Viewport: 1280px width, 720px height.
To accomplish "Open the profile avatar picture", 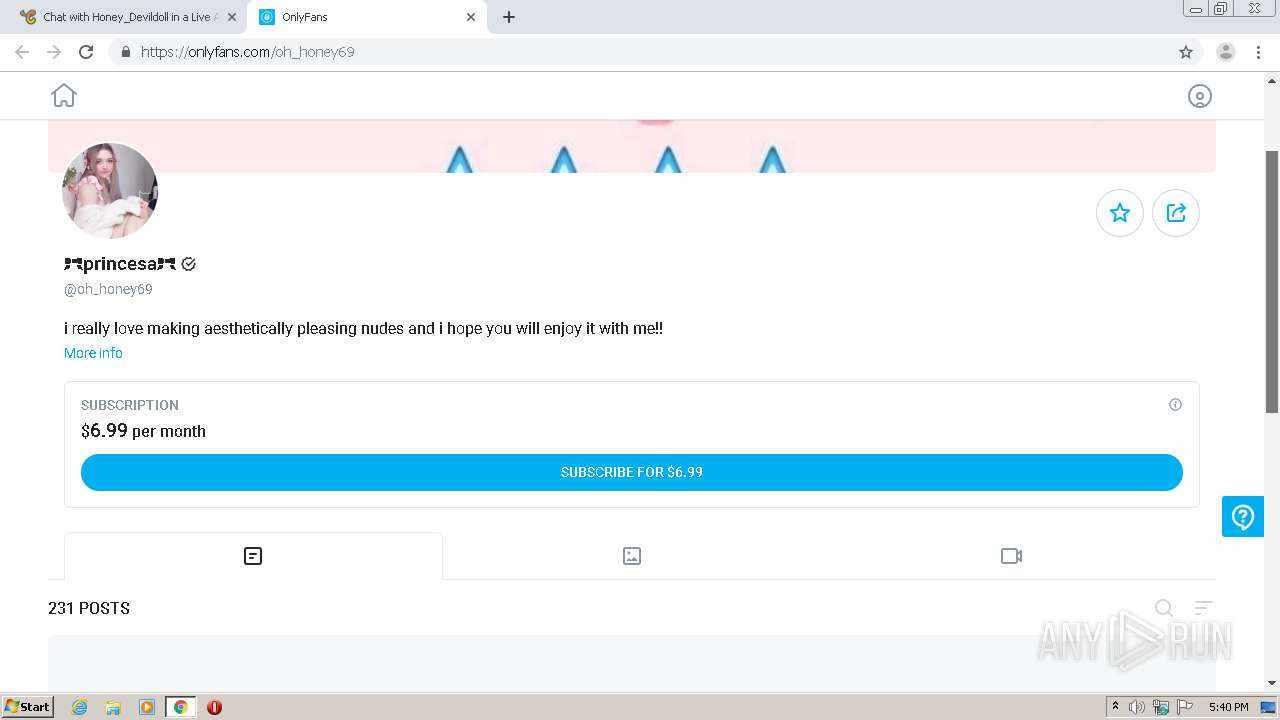I will 110,190.
